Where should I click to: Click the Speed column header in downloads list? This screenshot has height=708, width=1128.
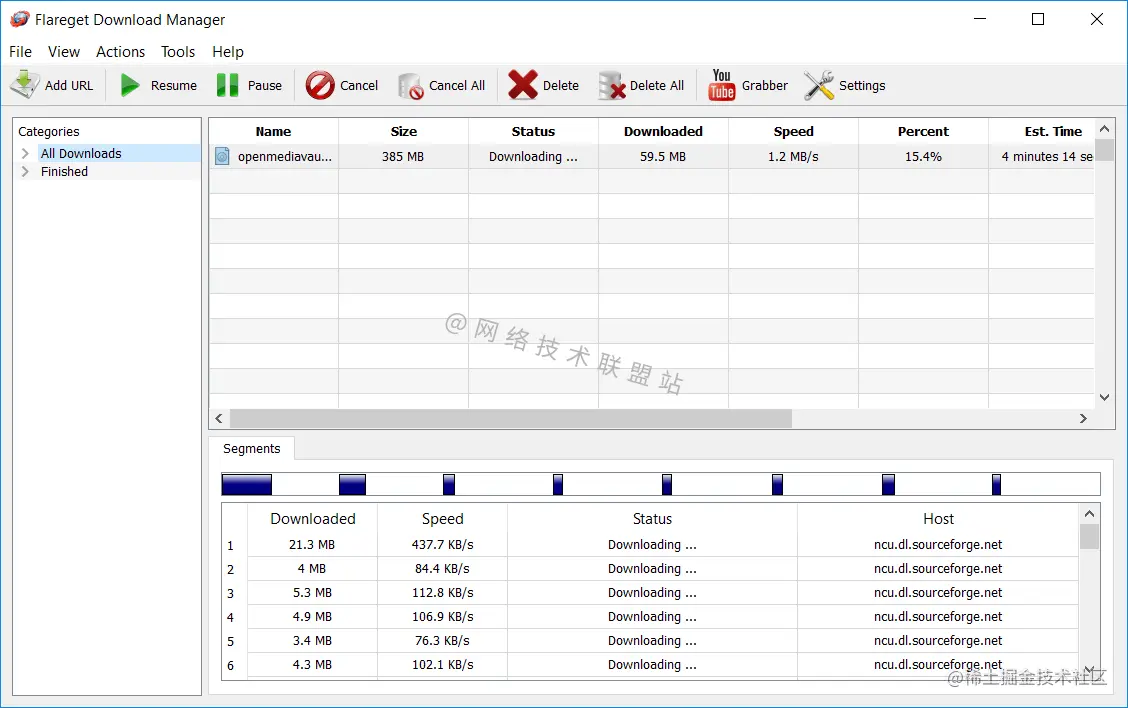tap(793, 132)
